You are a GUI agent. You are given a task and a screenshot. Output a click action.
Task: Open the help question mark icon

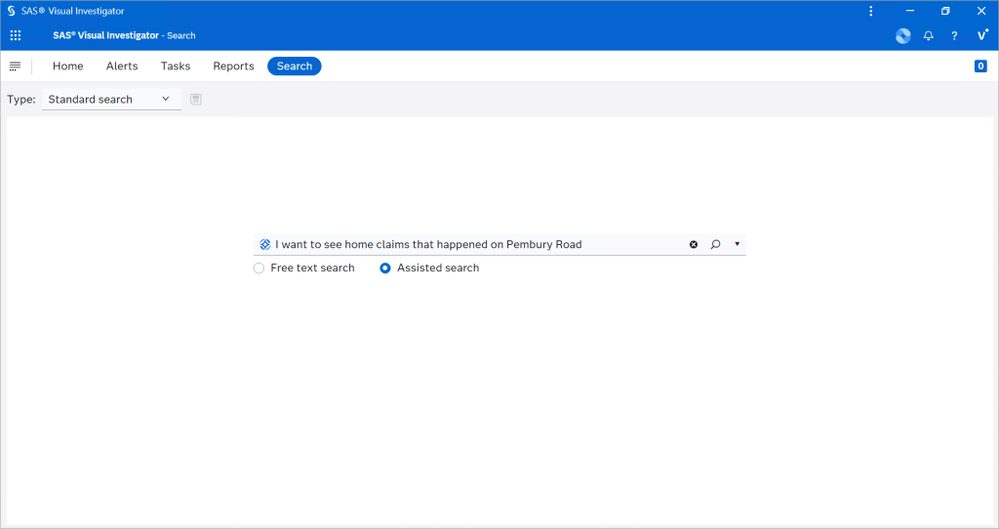pyautogui.click(x=954, y=36)
